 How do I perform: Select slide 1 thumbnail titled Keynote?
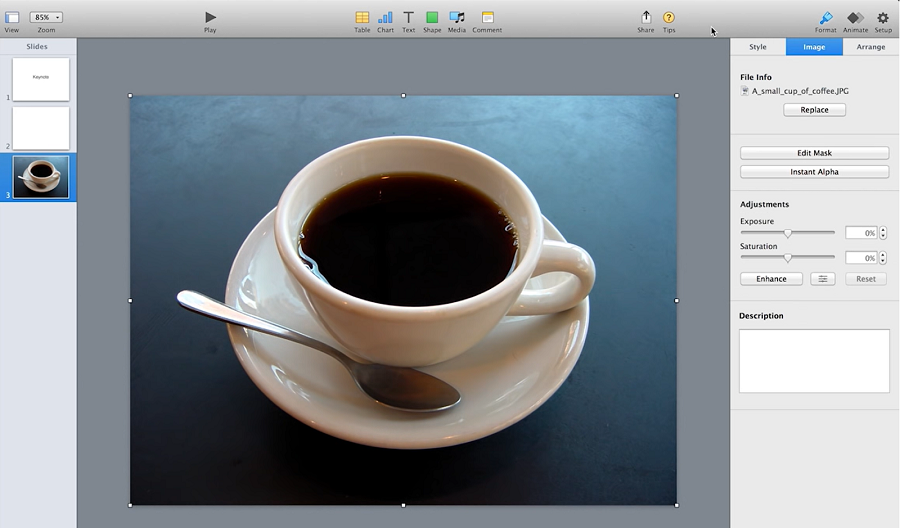click(41, 79)
